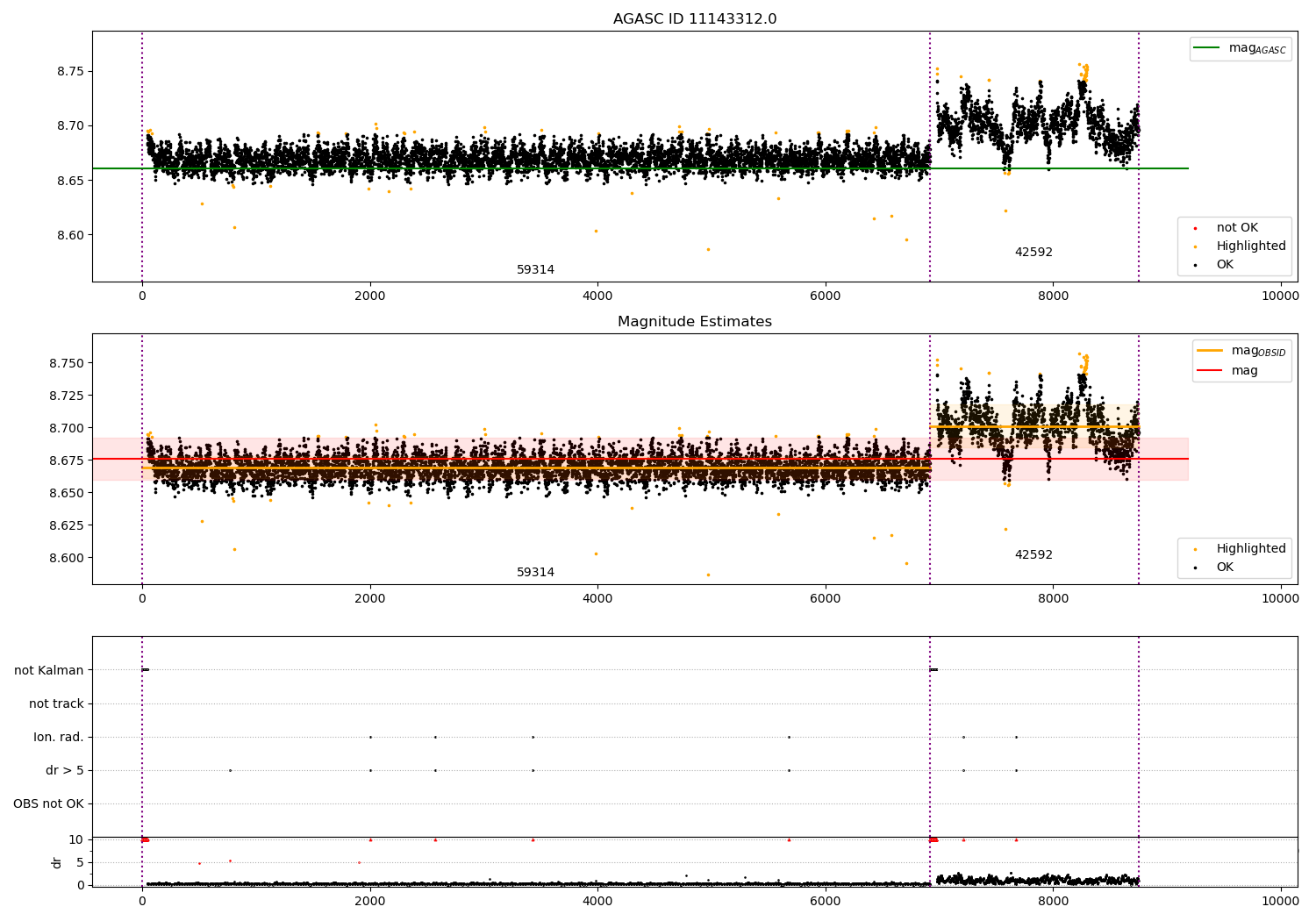
Task: Click the 8.625 y-tick on Magnitude Estimates plot
Action: (x=68, y=525)
